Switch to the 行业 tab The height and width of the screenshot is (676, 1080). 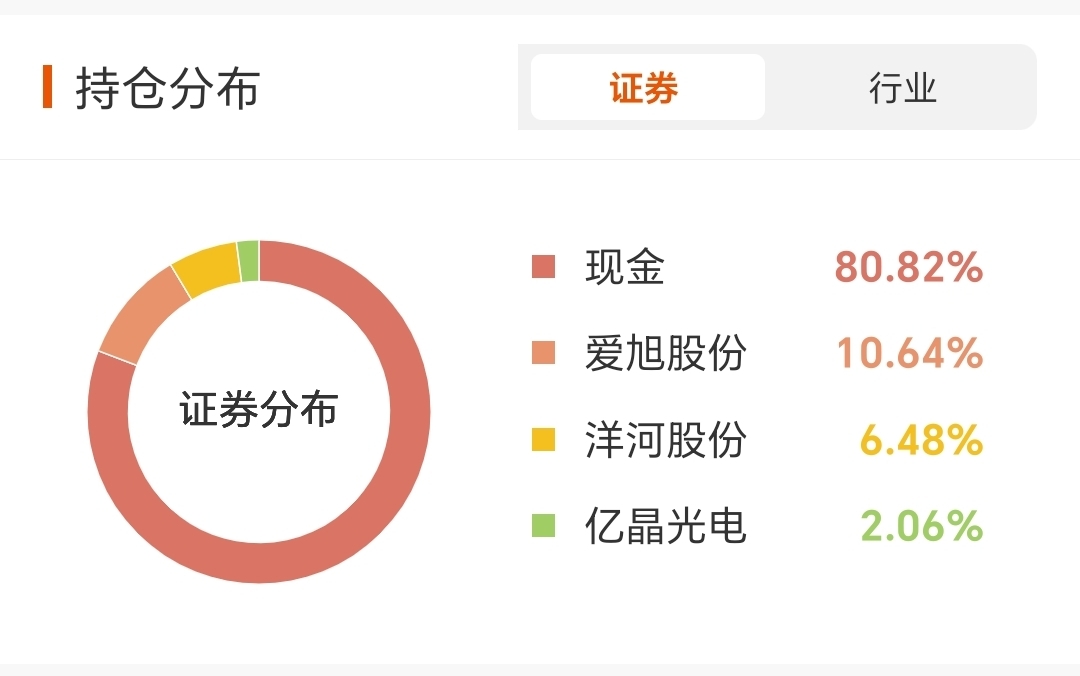902,88
